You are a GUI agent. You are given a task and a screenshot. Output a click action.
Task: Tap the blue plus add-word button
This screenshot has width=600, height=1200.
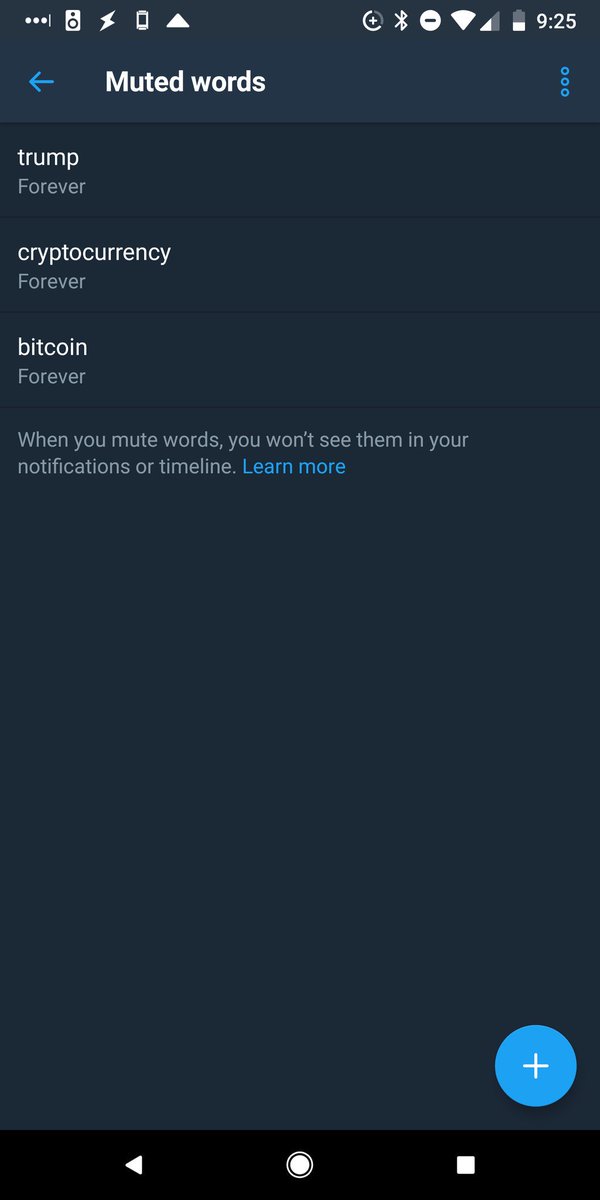point(536,1066)
